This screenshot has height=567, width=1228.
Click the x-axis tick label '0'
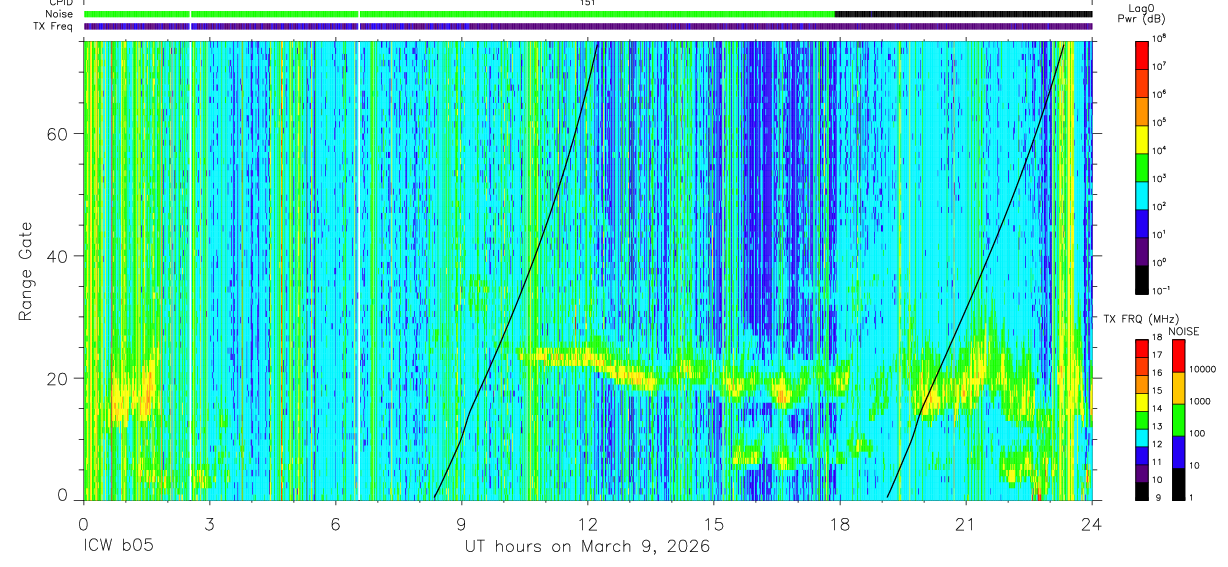83,523
